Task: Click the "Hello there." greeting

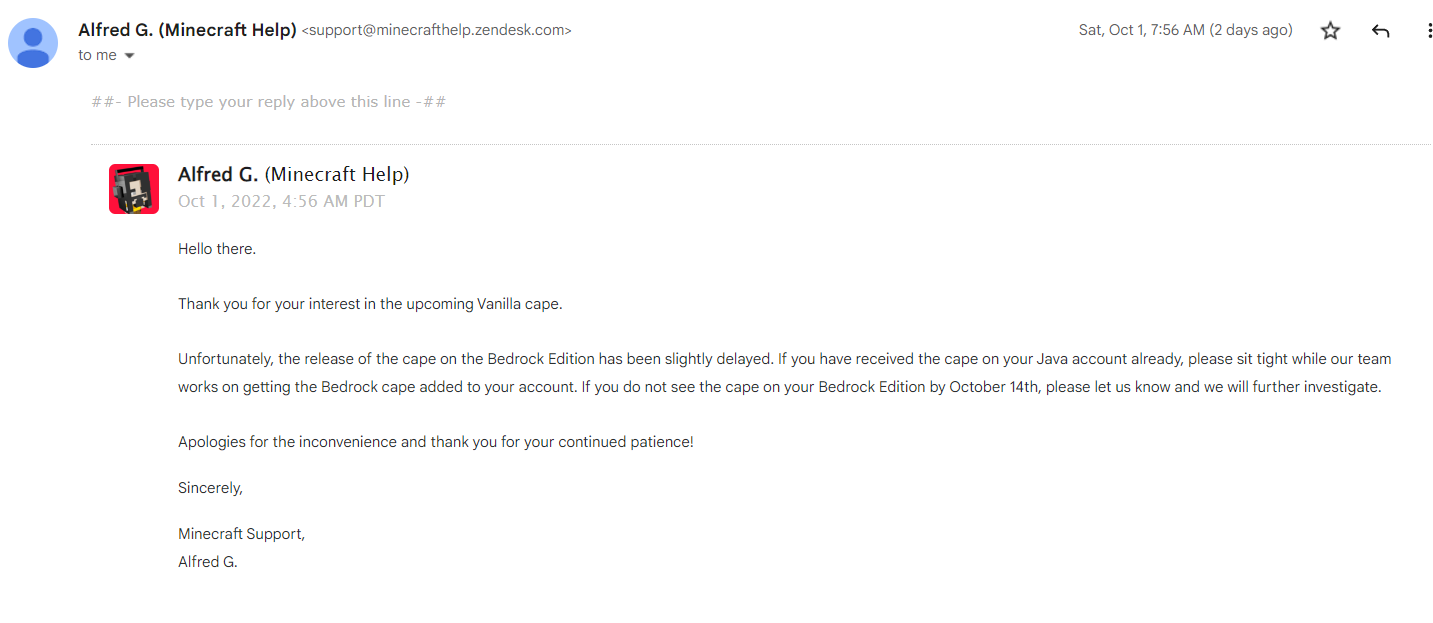Action: [x=217, y=249]
